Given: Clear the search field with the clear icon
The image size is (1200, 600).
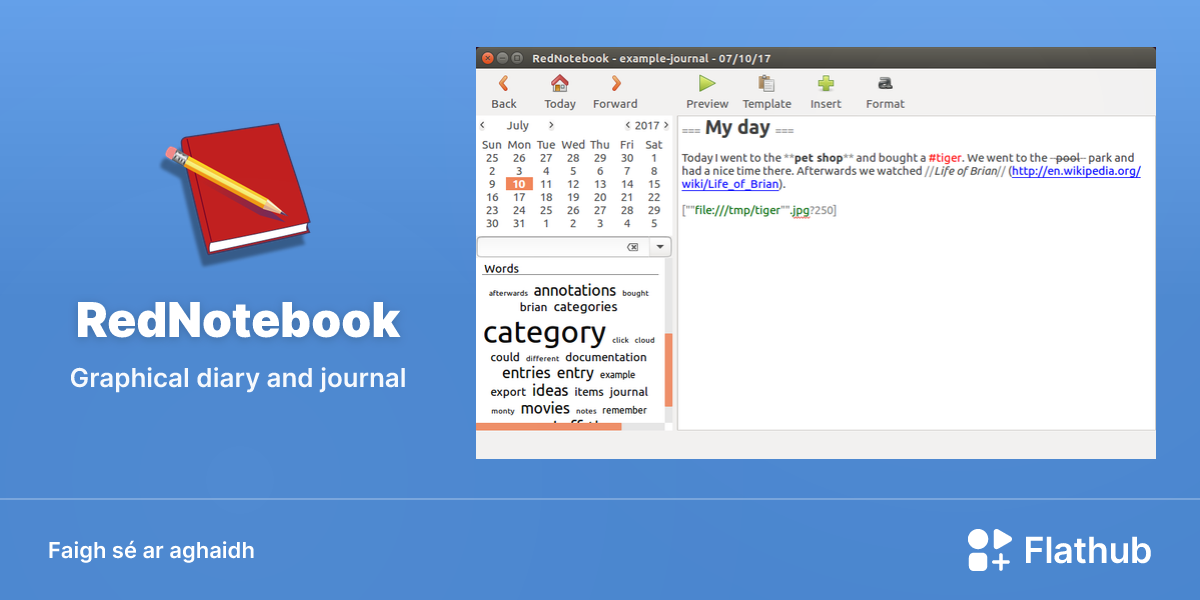Looking at the screenshot, I should [x=632, y=247].
